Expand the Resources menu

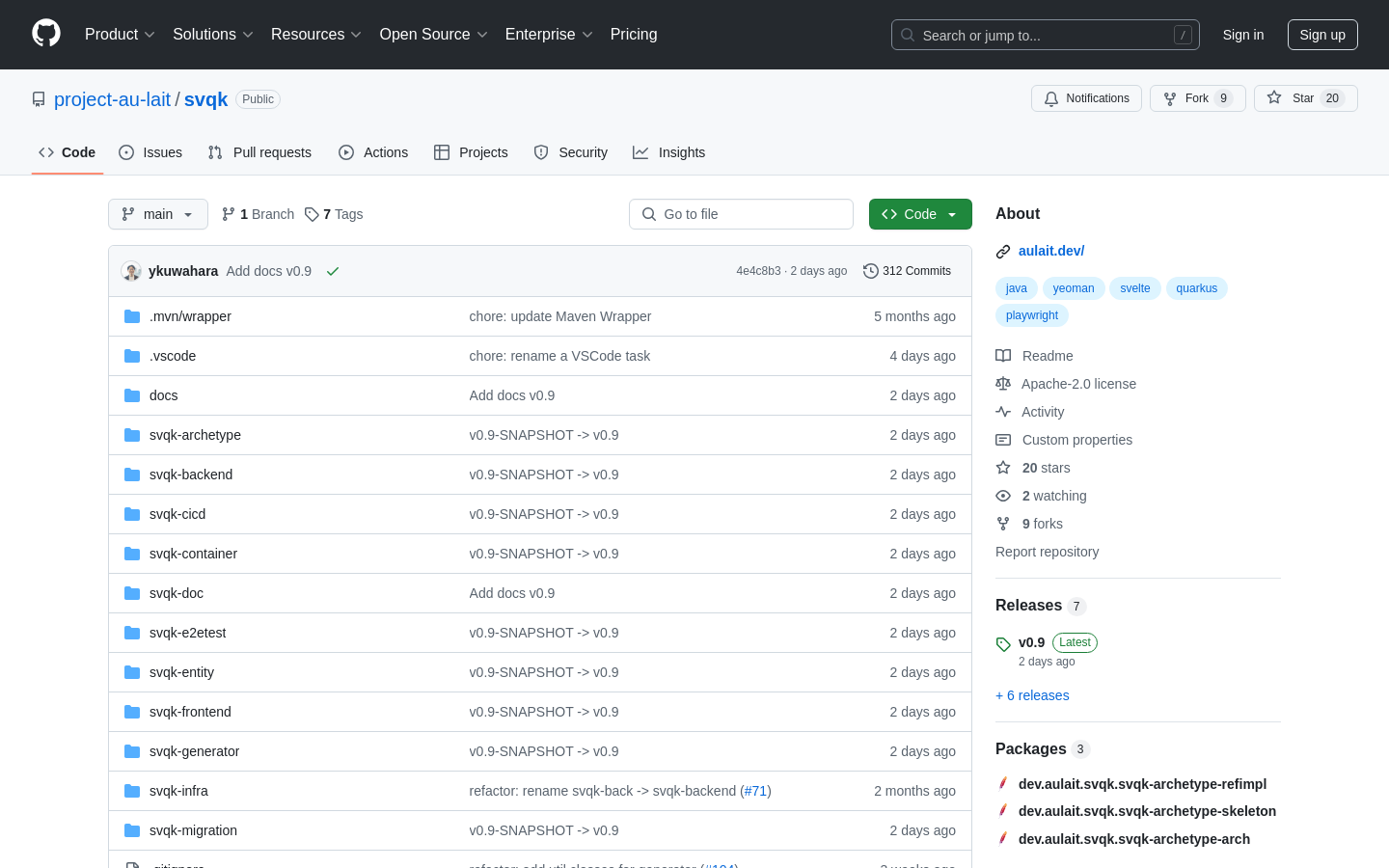316,35
